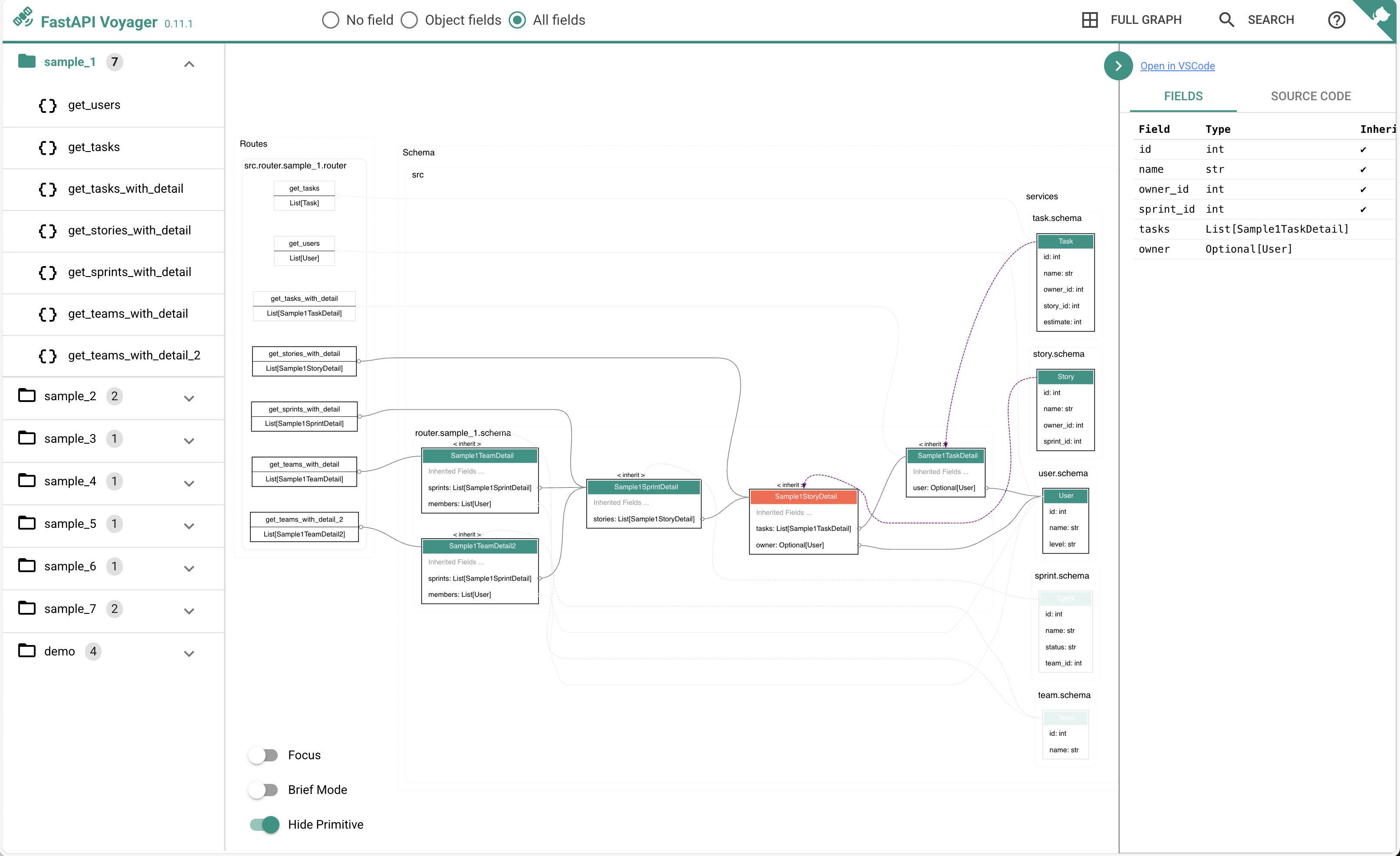The image size is (1400, 856).
Task: Collapse side panel with green arrow button
Action: pyautogui.click(x=1117, y=66)
